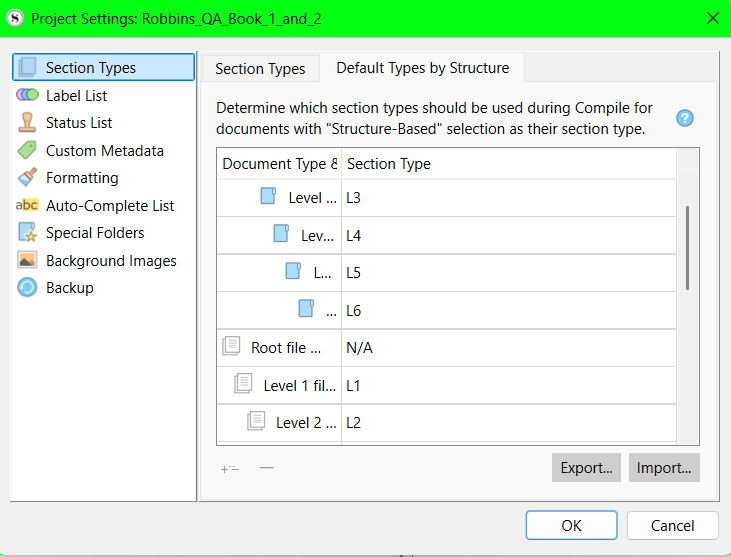Select the Status List stamp icon
The height and width of the screenshot is (557, 731).
pyautogui.click(x=27, y=123)
